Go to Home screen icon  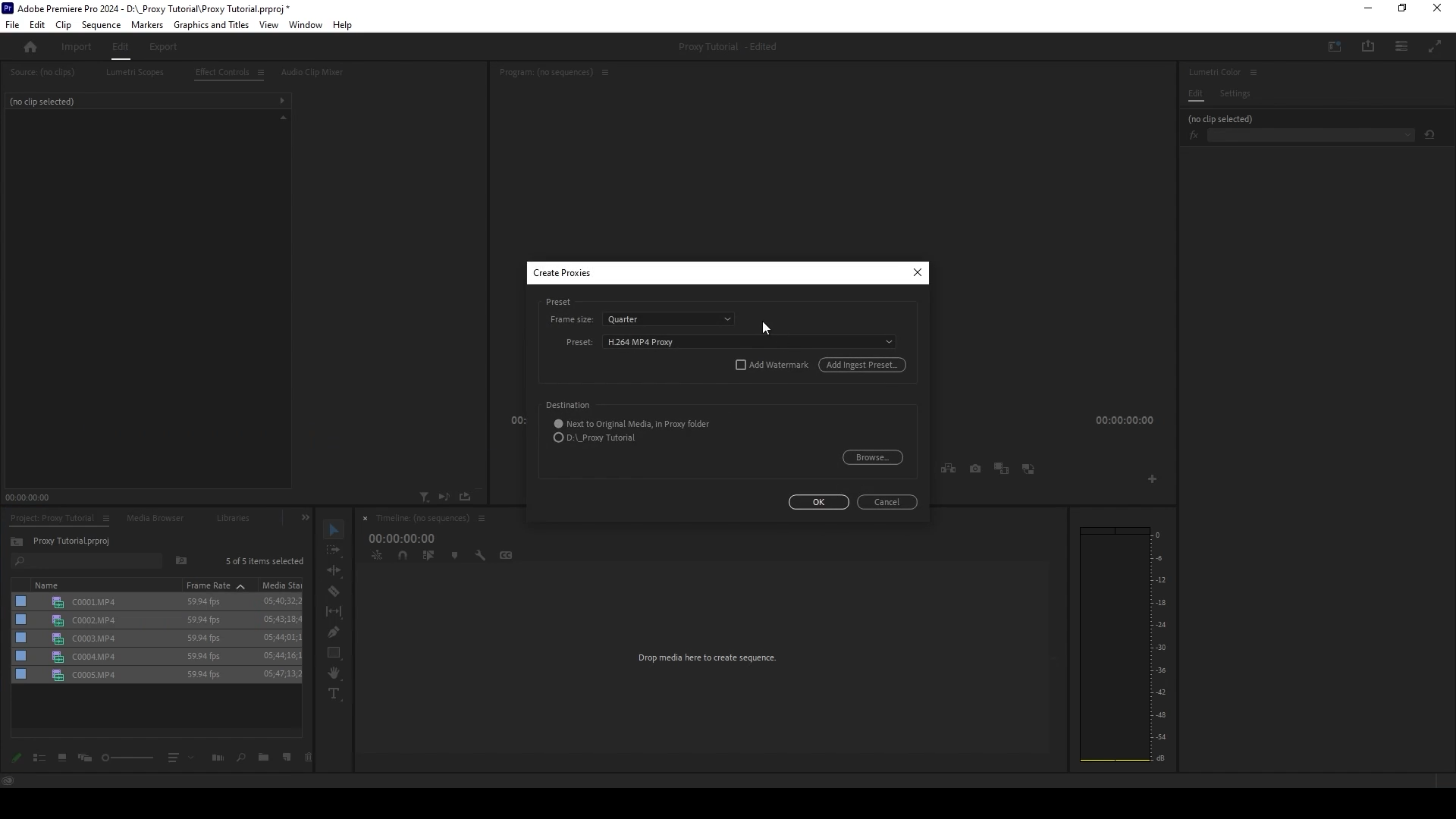[x=30, y=47]
